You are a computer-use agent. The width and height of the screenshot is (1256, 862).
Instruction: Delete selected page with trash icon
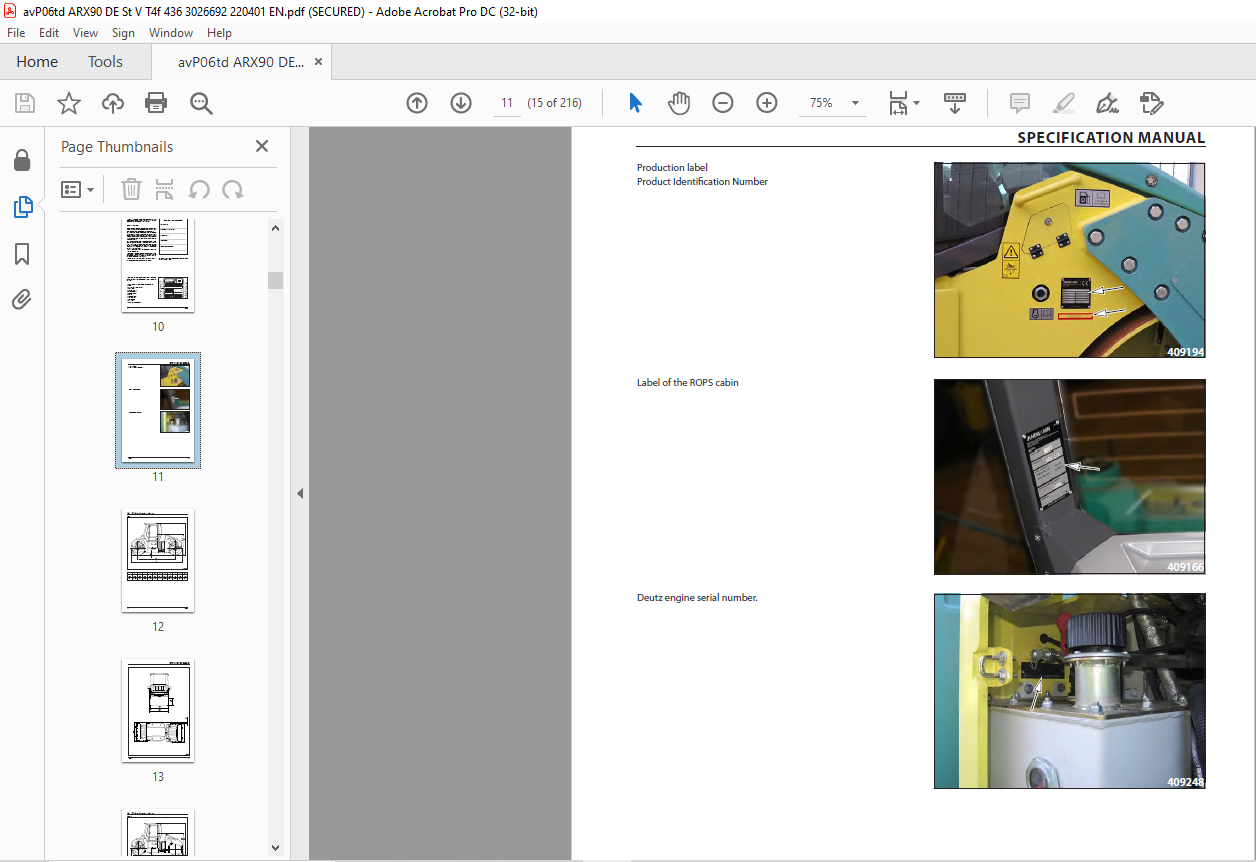(x=131, y=189)
